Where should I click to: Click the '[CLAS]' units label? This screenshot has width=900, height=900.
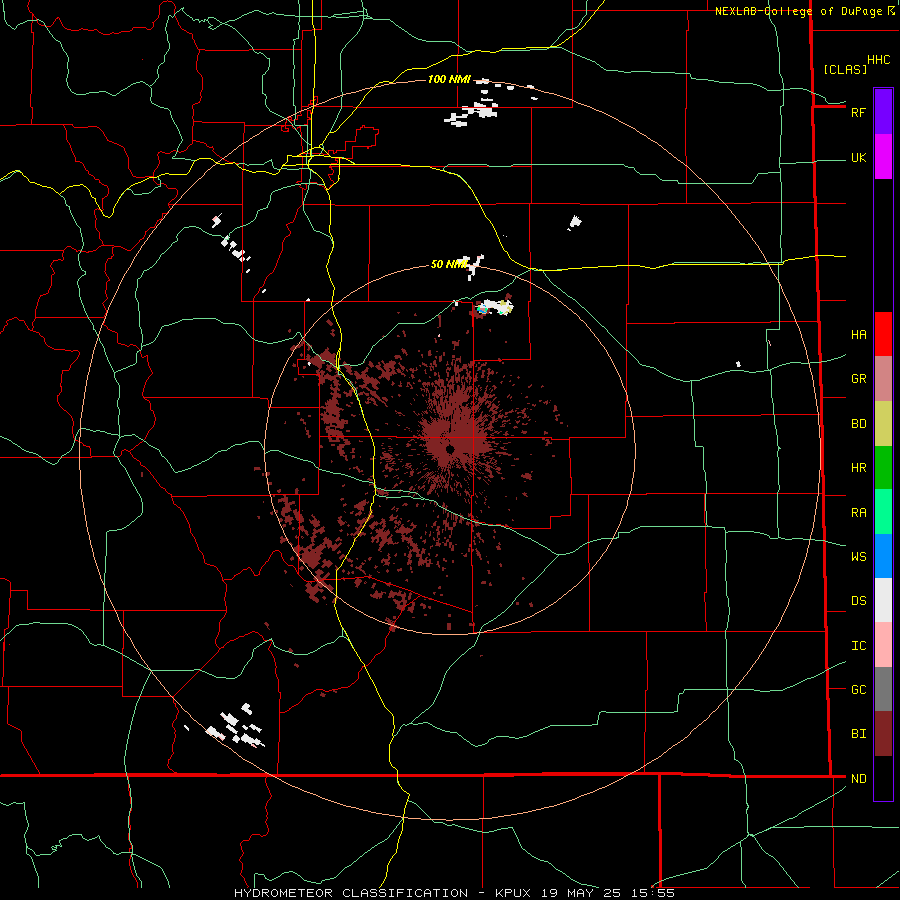click(845, 70)
